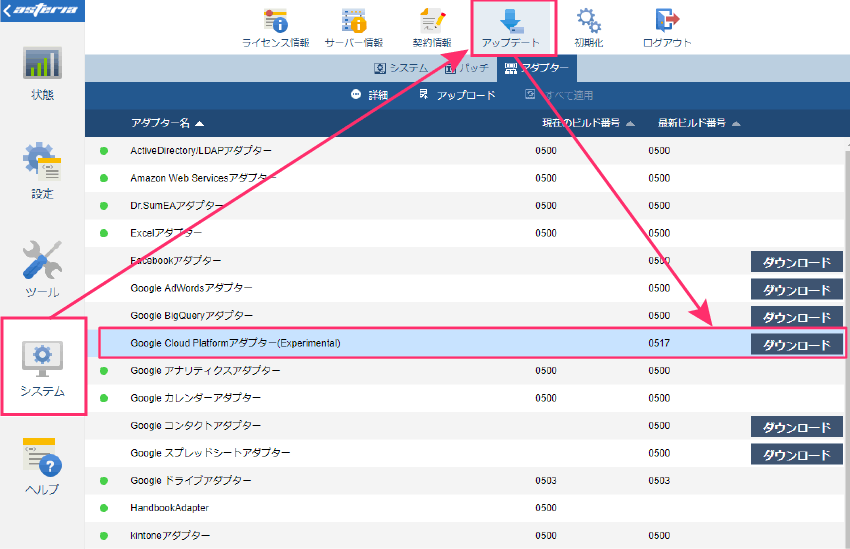Click green status dot of ActiveDirectory/LDAPアダプター
This screenshot has width=850, height=549.
104,151
